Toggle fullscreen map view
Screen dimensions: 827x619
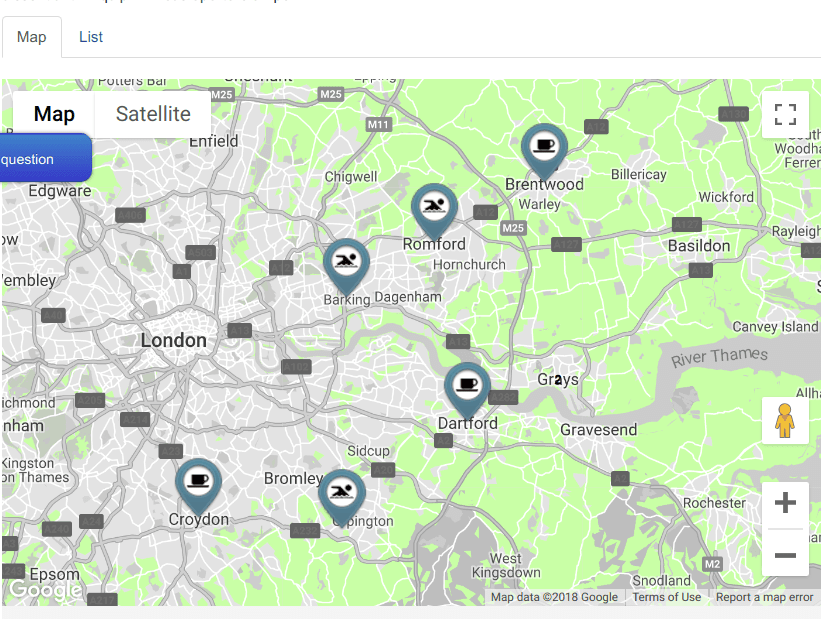point(785,114)
